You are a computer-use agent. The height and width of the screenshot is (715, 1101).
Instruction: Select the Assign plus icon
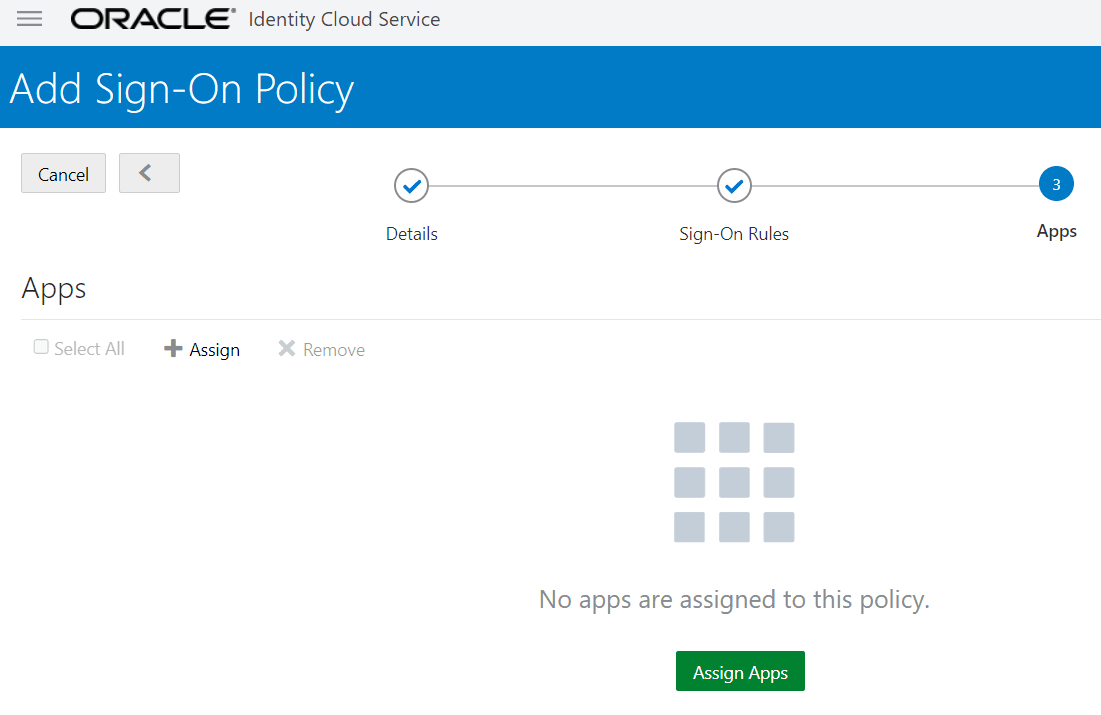pyautogui.click(x=172, y=348)
